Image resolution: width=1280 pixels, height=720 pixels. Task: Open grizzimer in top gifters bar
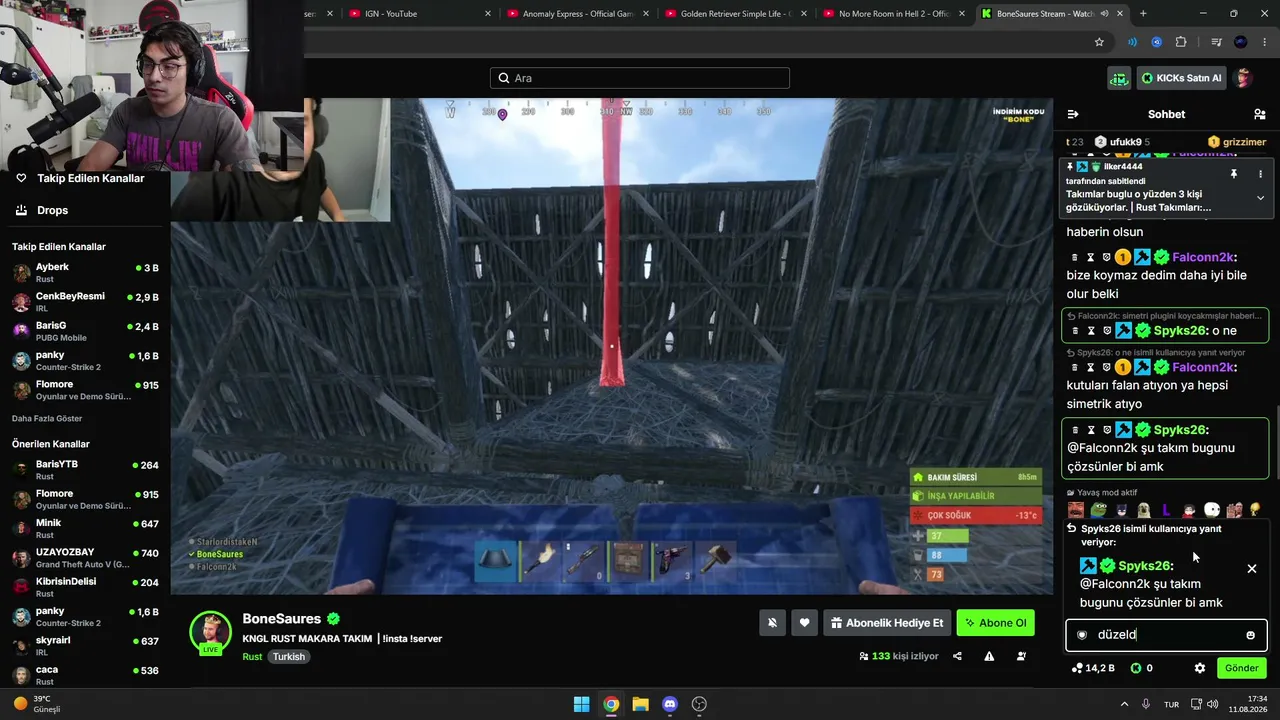tap(1237, 142)
